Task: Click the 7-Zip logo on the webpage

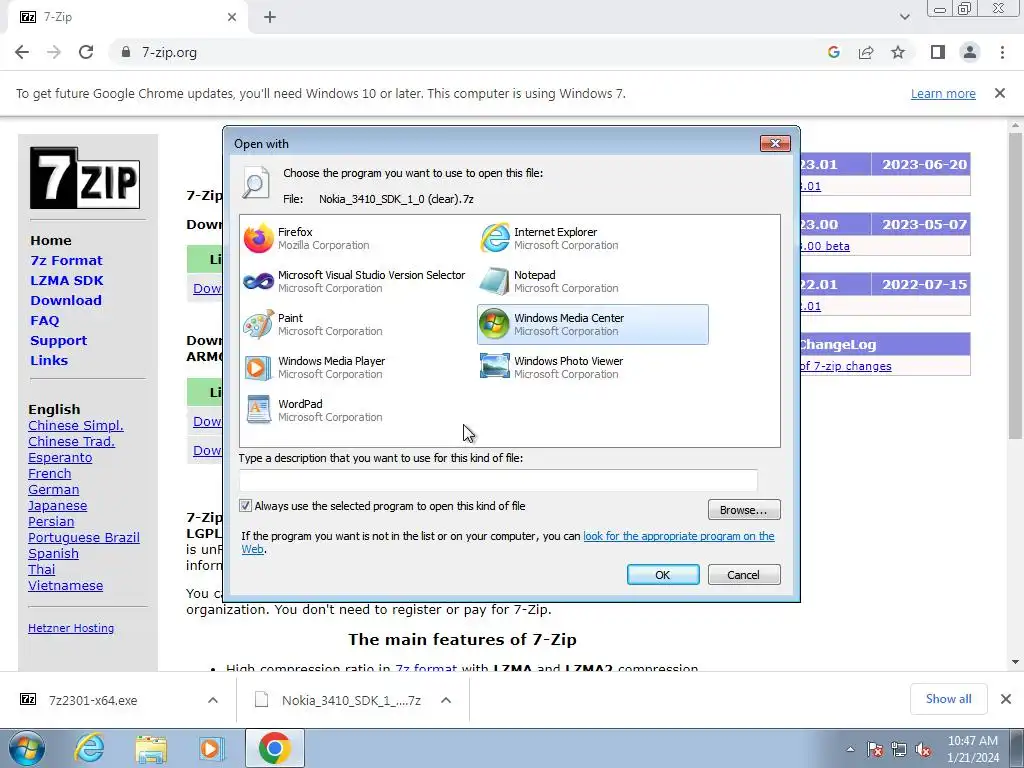Action: (85, 178)
